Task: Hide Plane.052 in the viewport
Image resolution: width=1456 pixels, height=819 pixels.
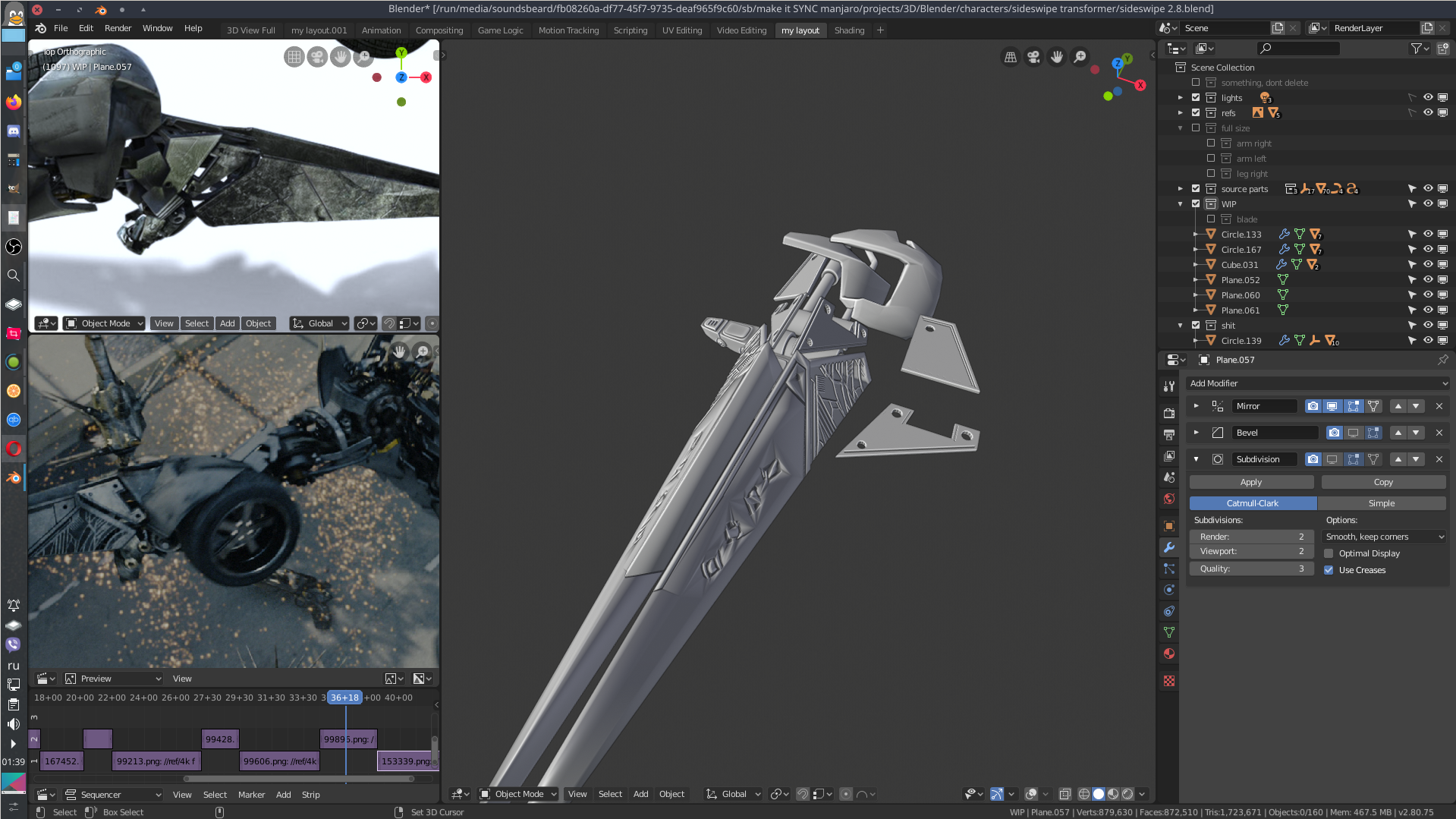Action: 1428,279
